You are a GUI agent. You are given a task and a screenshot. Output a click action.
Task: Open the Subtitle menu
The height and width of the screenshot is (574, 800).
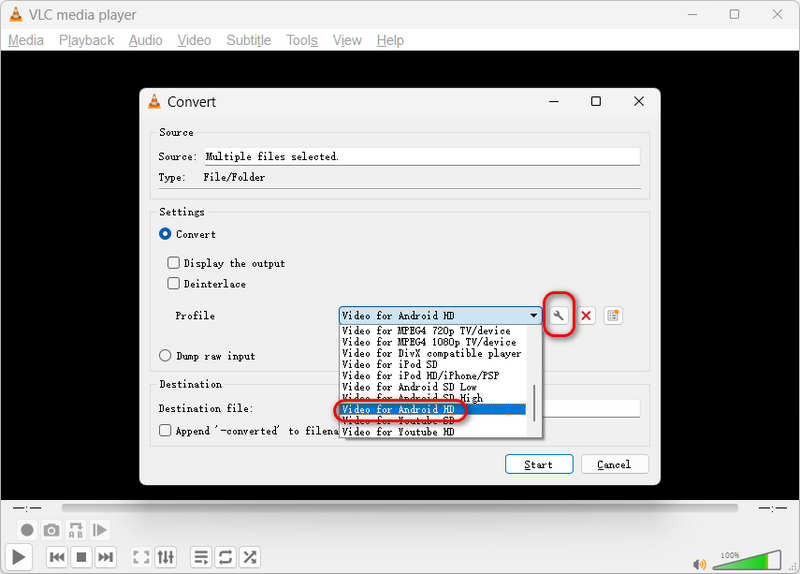249,40
